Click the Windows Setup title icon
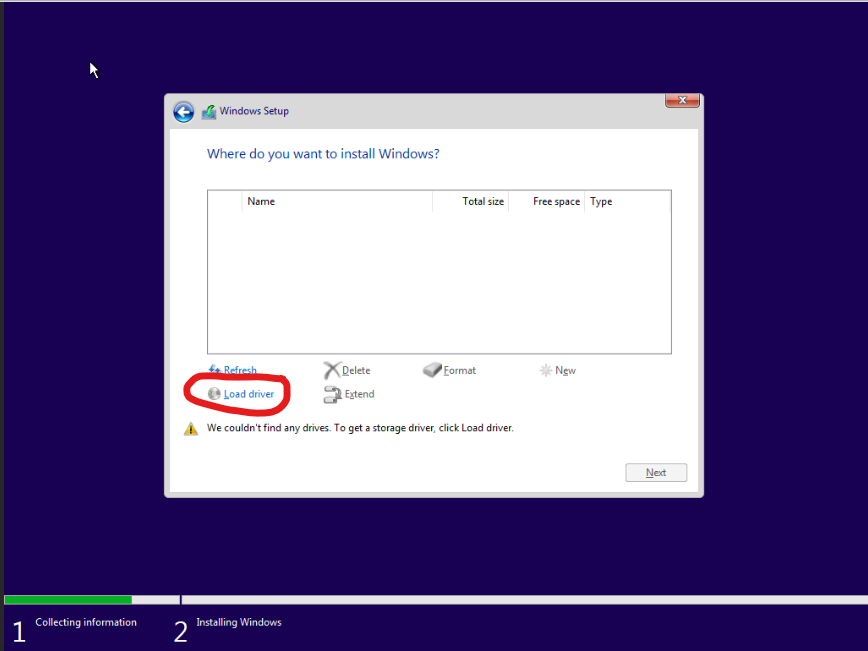 coord(209,112)
